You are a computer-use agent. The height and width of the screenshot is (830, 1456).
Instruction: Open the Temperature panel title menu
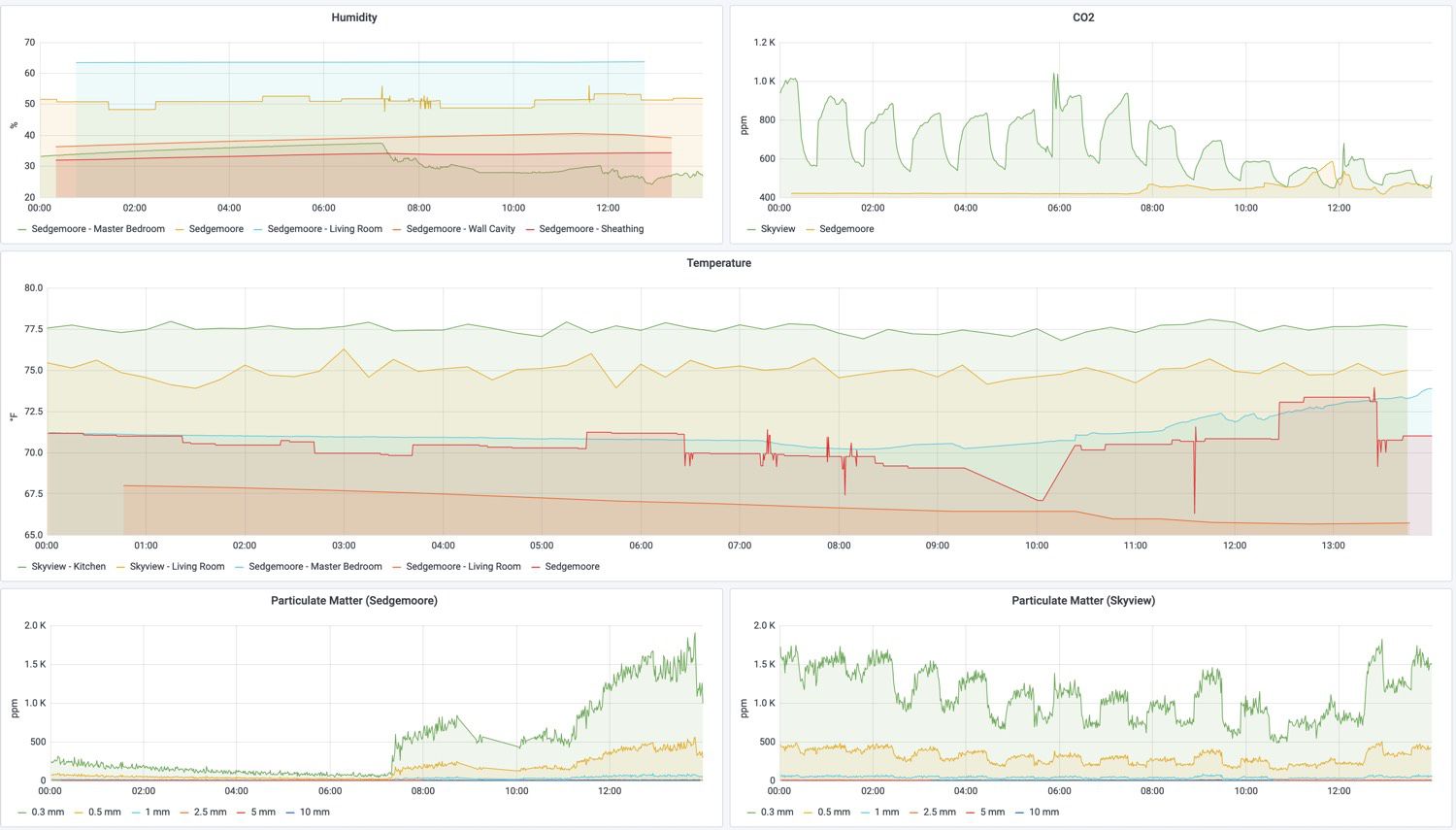coord(718,263)
